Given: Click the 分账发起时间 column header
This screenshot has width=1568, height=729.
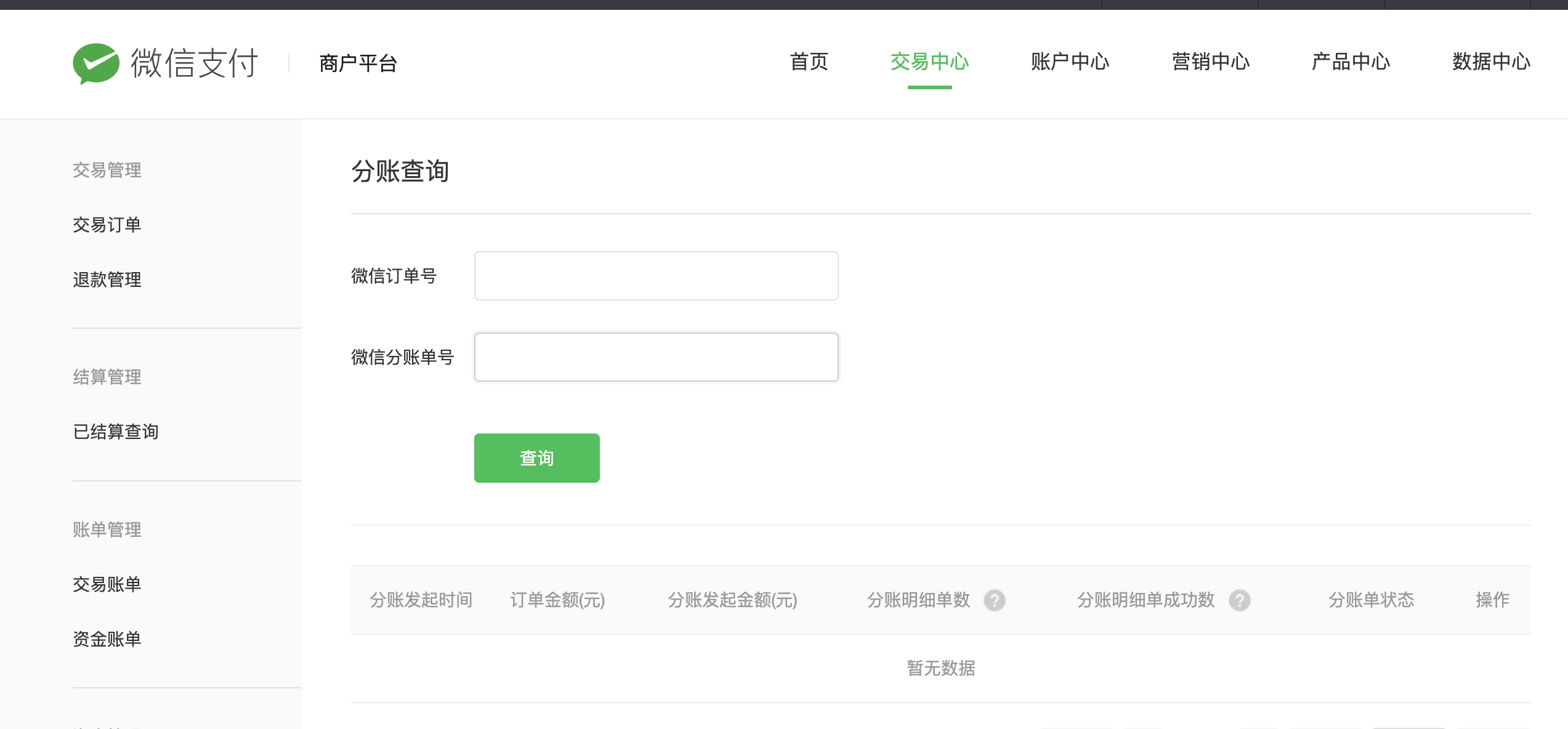Looking at the screenshot, I should (x=421, y=600).
